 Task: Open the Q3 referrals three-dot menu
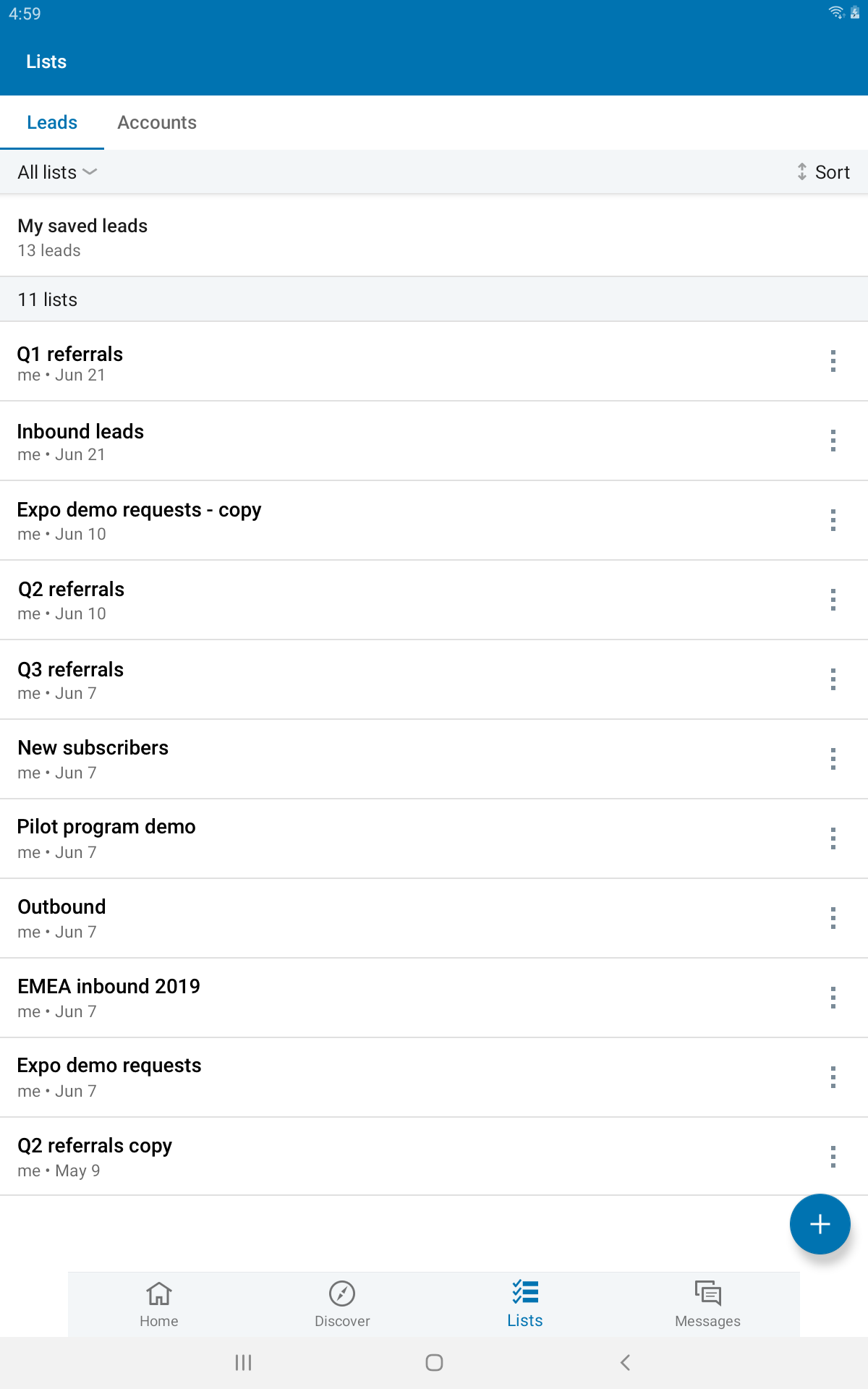coord(833,679)
